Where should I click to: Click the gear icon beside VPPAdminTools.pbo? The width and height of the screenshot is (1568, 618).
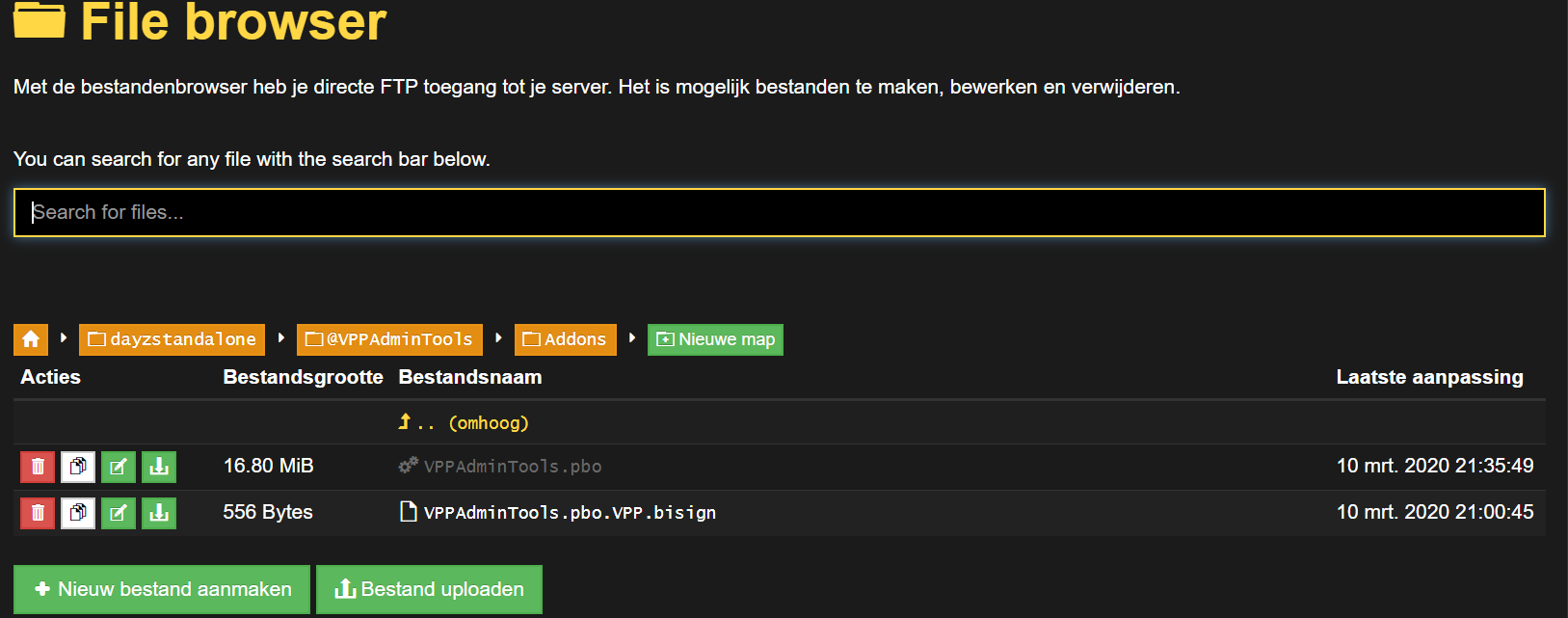(x=406, y=466)
